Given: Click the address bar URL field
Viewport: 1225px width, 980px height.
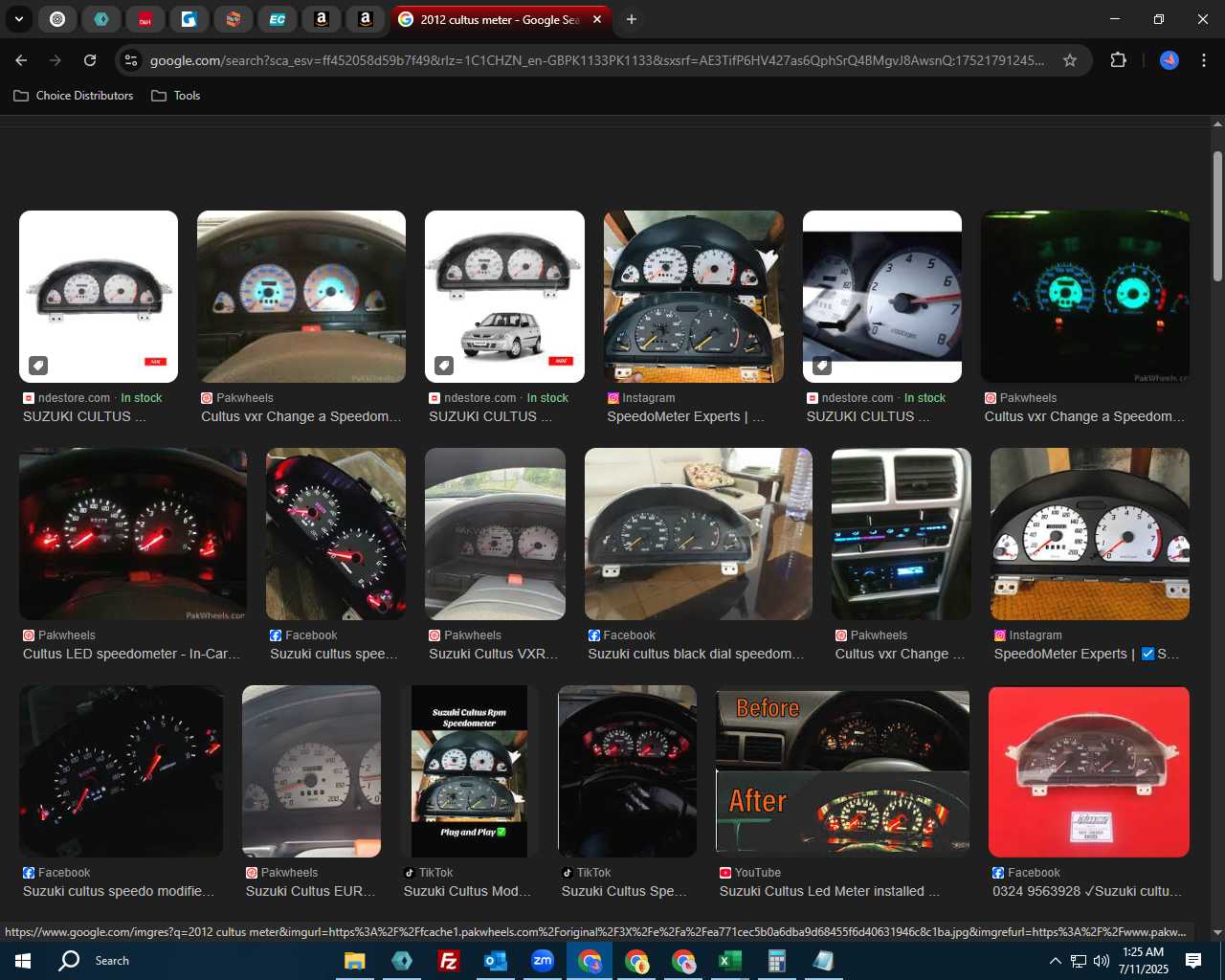Looking at the screenshot, I should 597,60.
